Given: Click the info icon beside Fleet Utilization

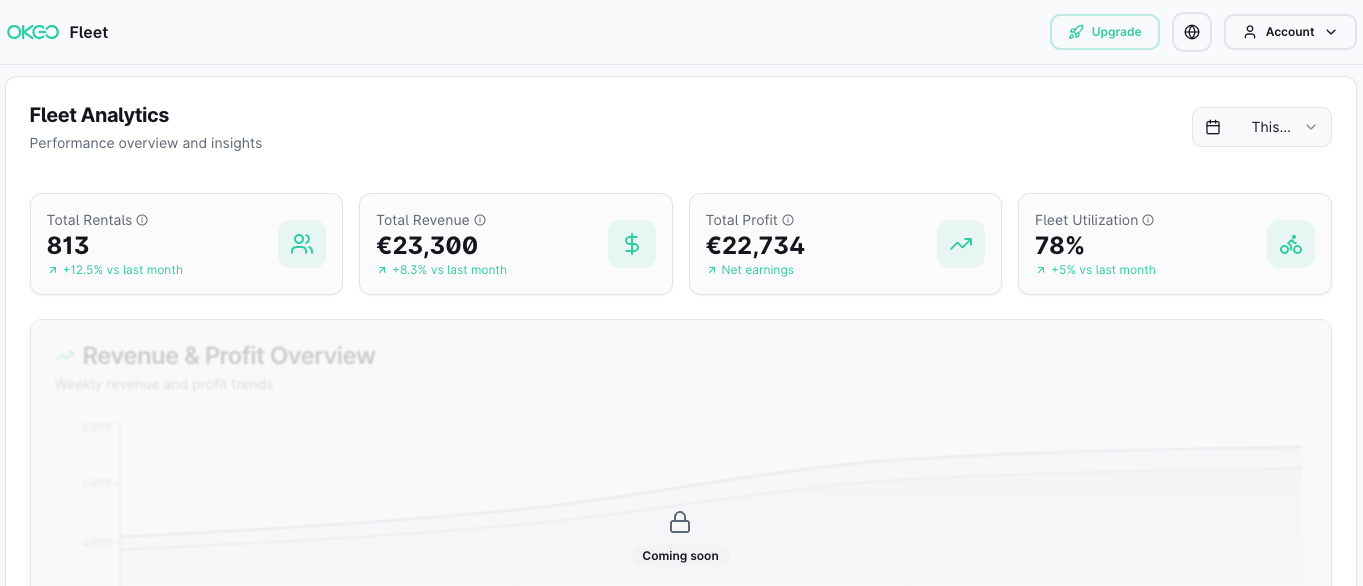Looking at the screenshot, I should 1148,220.
